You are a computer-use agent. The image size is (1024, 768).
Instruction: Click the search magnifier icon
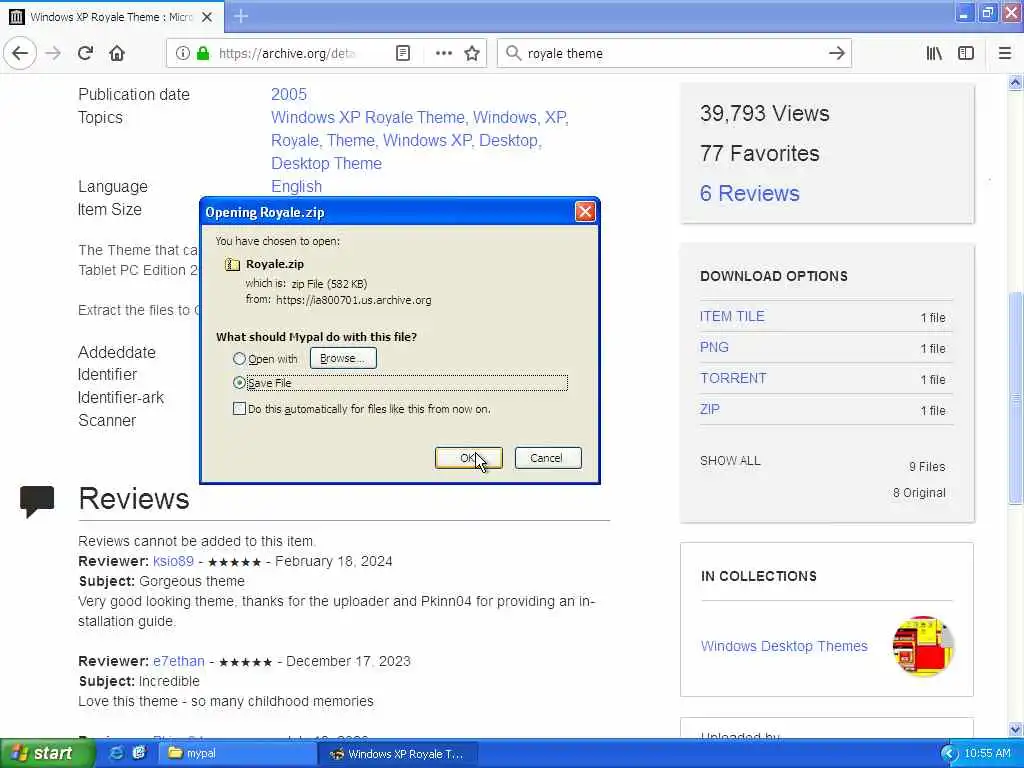513,54
